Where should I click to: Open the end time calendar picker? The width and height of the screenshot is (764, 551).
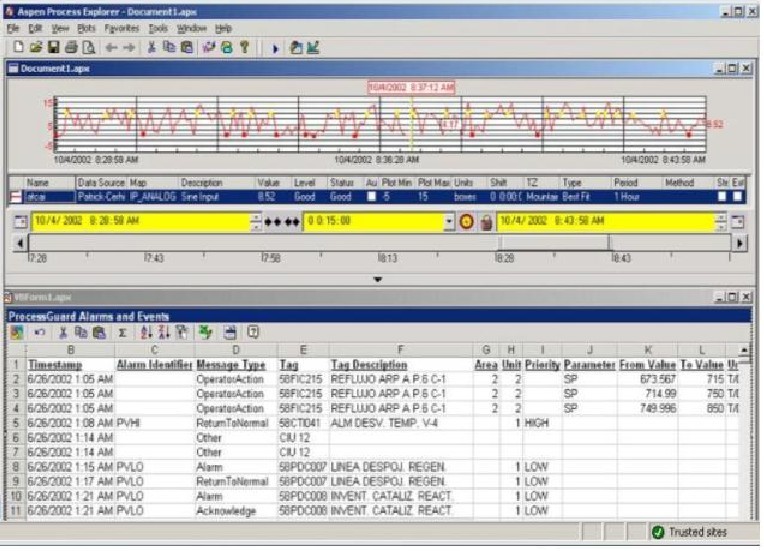click(738, 222)
